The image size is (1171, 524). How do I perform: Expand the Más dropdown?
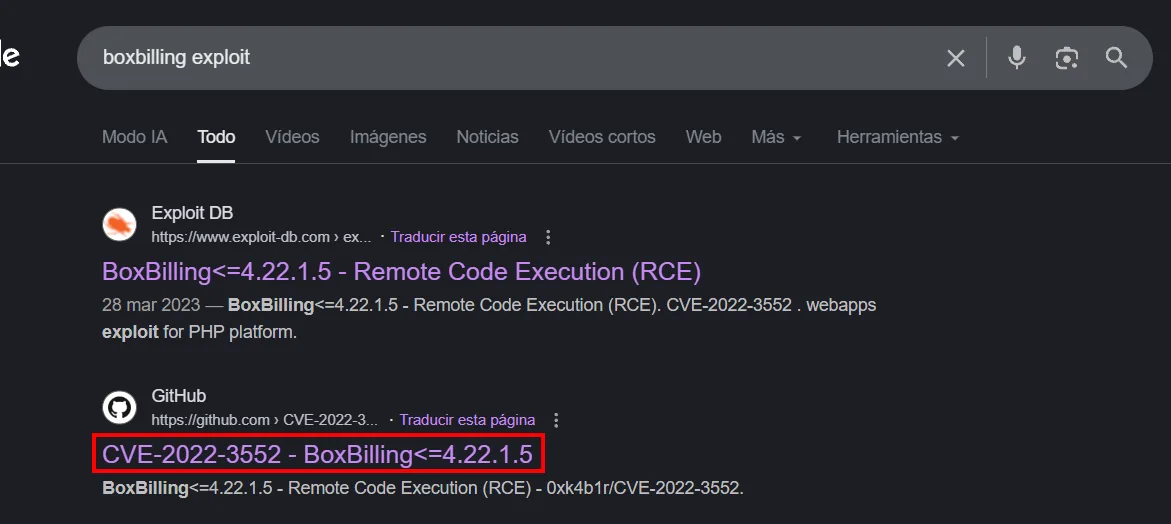777,137
